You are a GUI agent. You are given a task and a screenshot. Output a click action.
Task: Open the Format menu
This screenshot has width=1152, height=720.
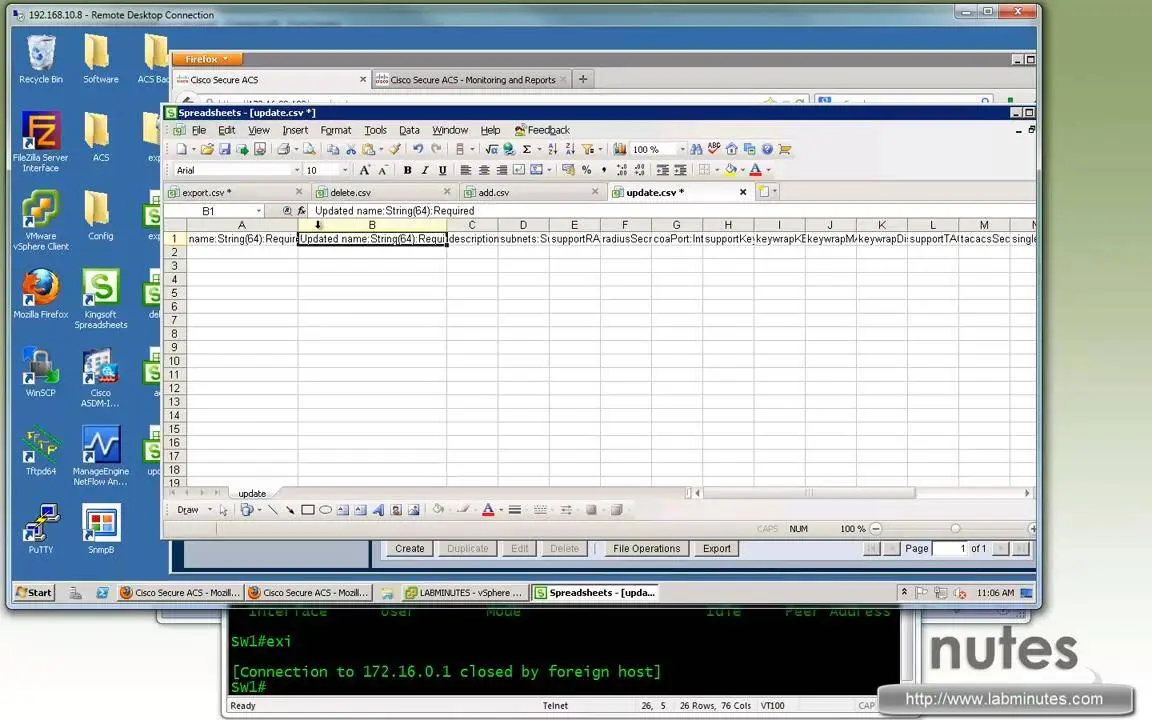336,130
